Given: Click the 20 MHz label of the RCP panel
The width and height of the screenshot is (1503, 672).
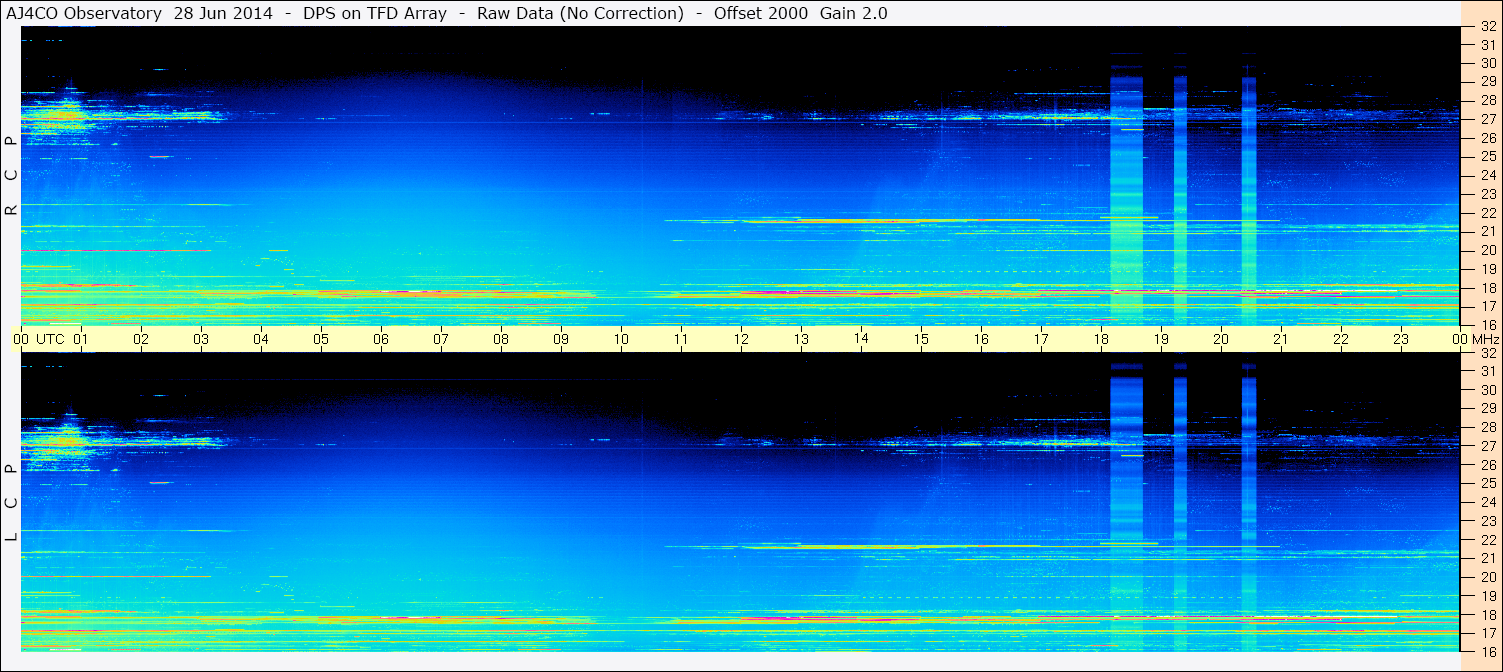Looking at the screenshot, I should tap(1488, 250).
